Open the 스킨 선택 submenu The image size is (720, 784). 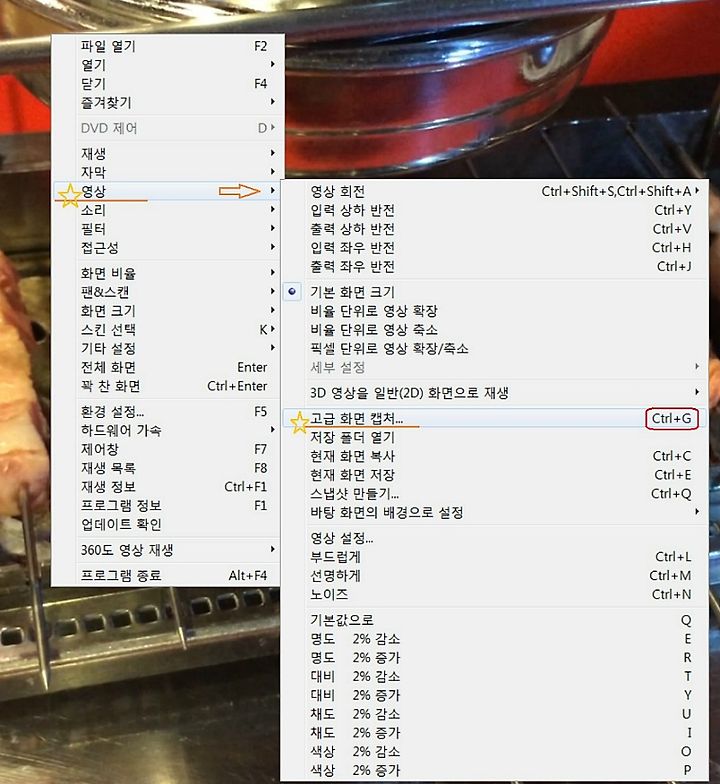[168, 330]
